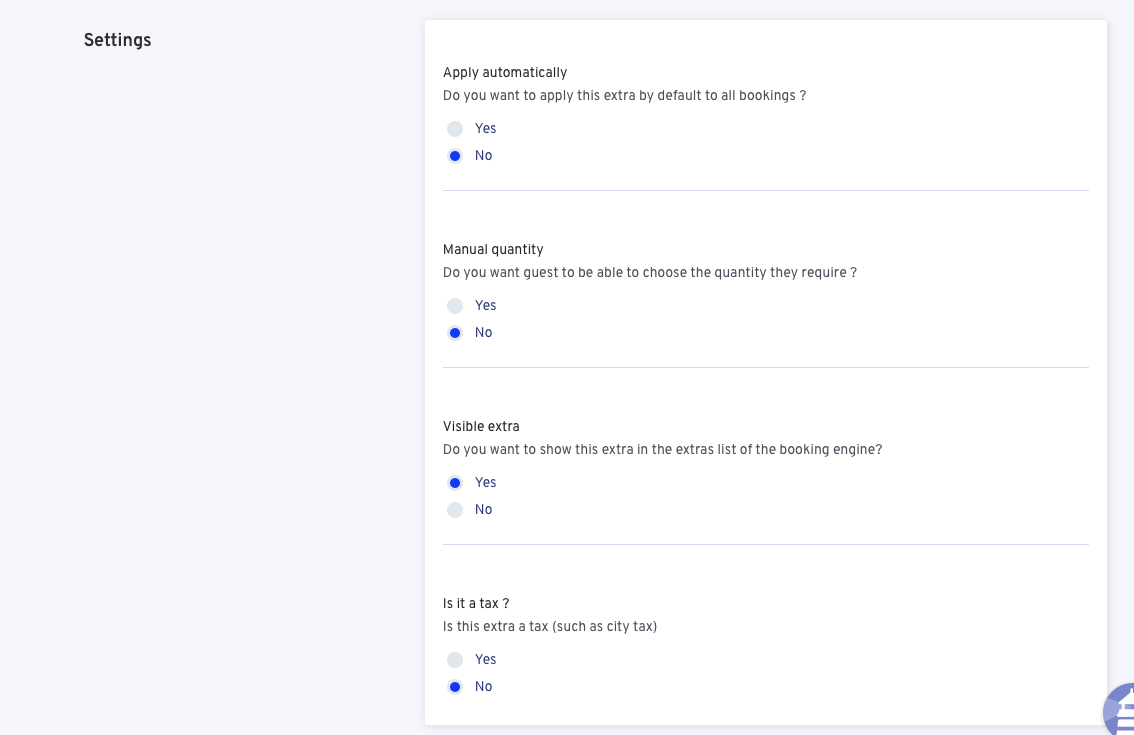Click the 'Visible extra' label

click(x=481, y=426)
